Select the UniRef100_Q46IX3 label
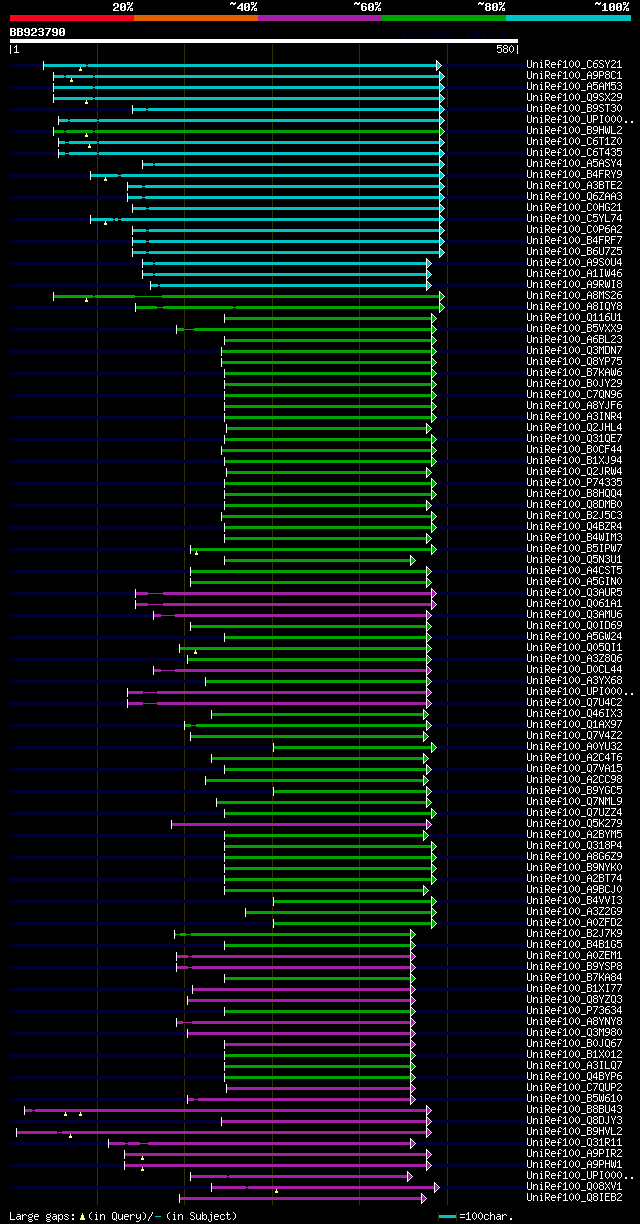Viewport: 640px width, 1224px height. click(x=574, y=713)
